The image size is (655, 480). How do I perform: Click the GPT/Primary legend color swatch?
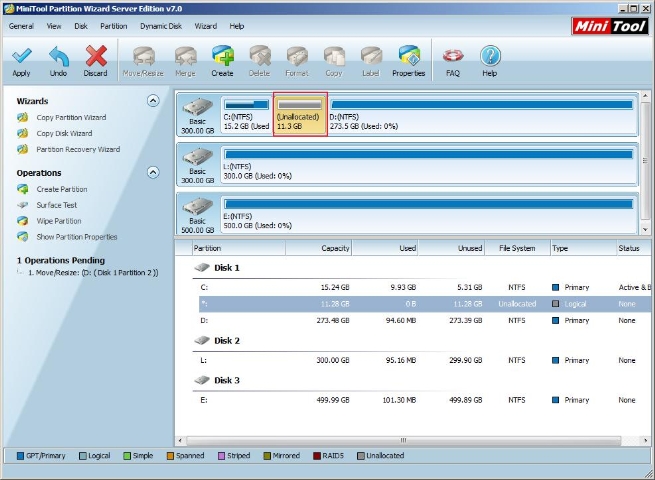[20, 456]
